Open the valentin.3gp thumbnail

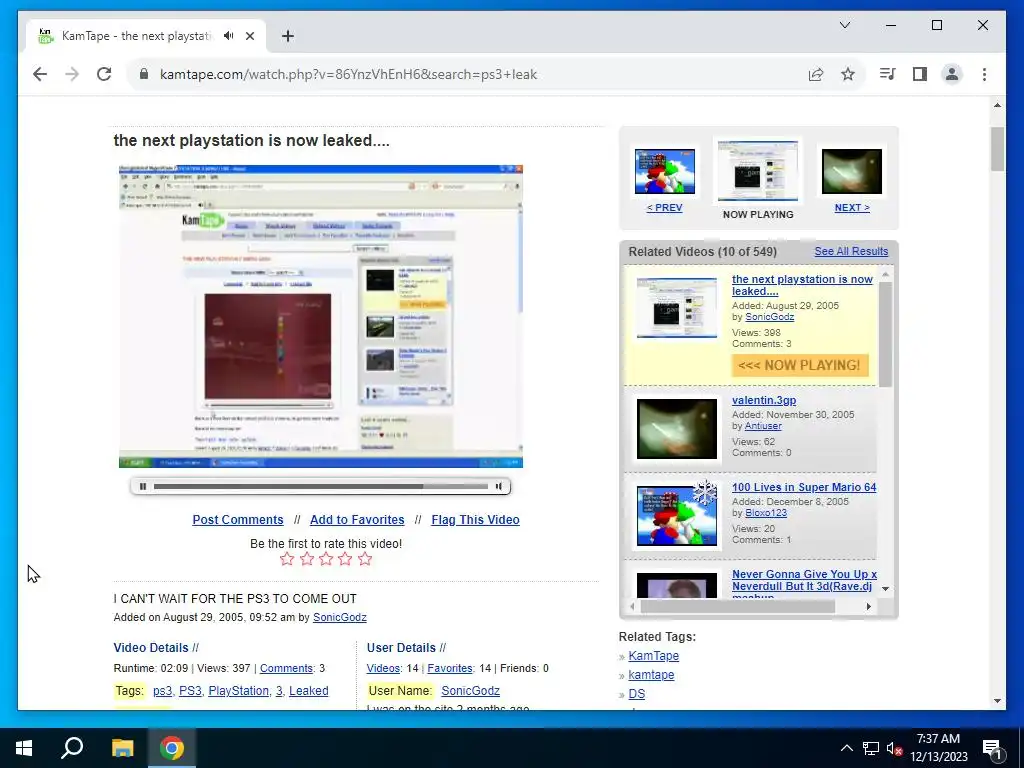[x=677, y=429]
